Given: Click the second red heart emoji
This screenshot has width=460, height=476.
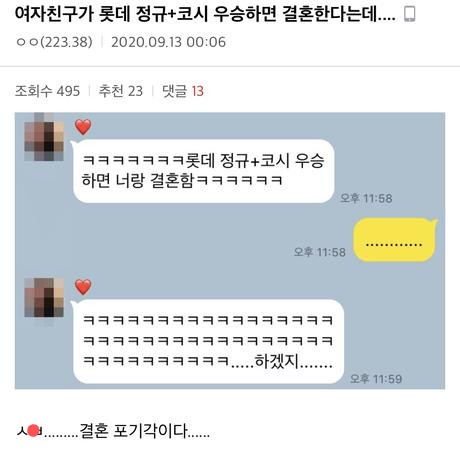Looking at the screenshot, I should pos(83,287).
